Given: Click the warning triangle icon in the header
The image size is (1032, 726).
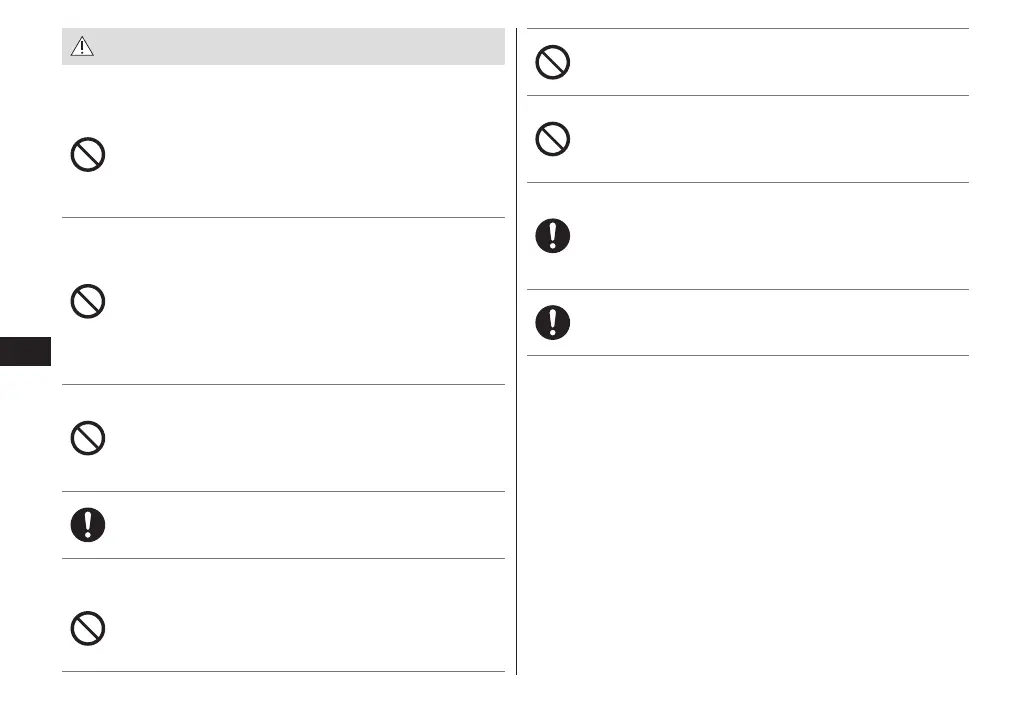Looking at the screenshot, I should tap(82, 47).
